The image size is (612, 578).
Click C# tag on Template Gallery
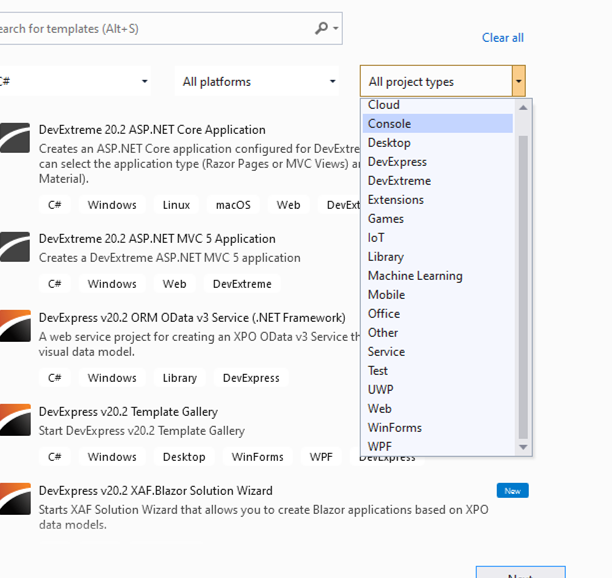click(55, 457)
